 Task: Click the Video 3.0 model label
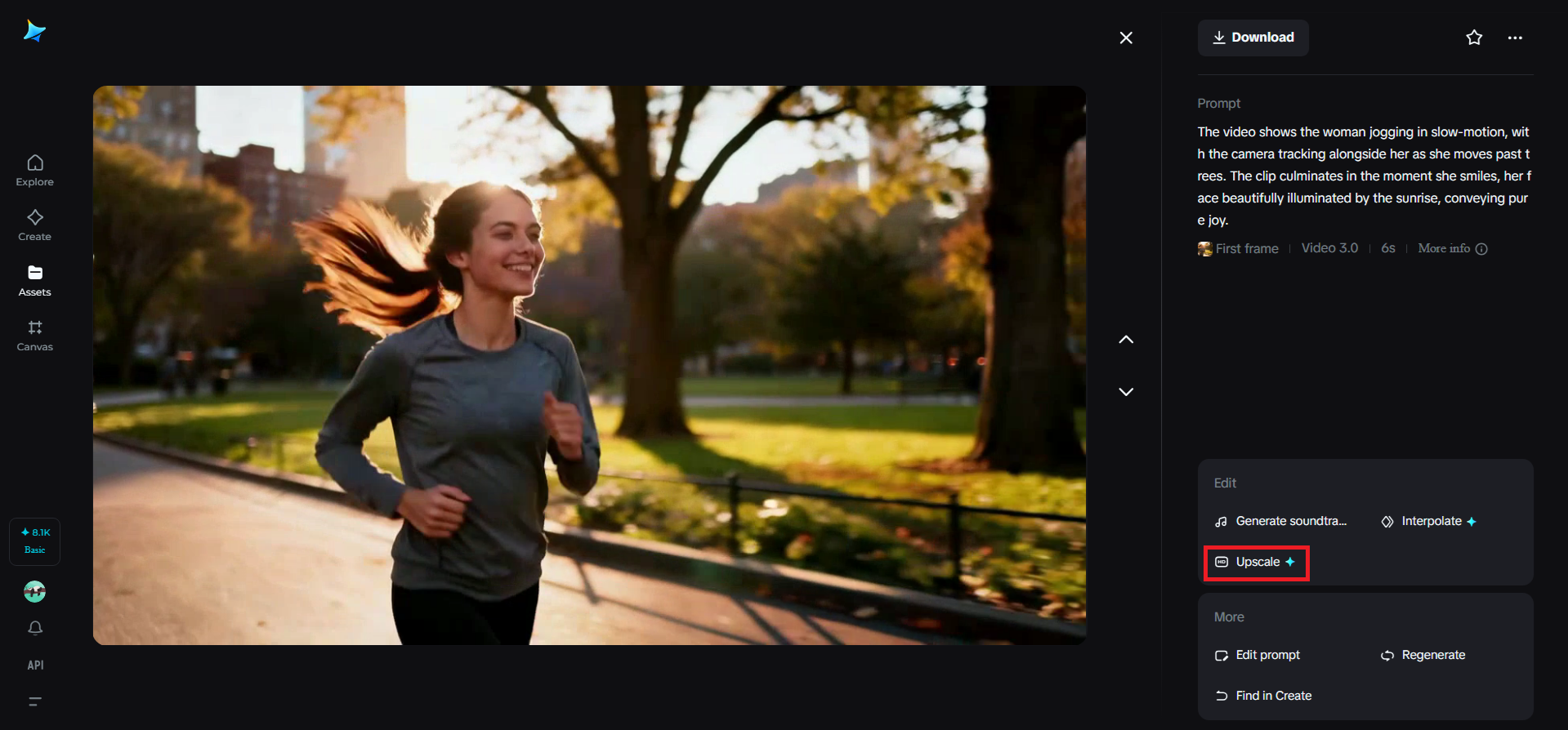click(1329, 248)
